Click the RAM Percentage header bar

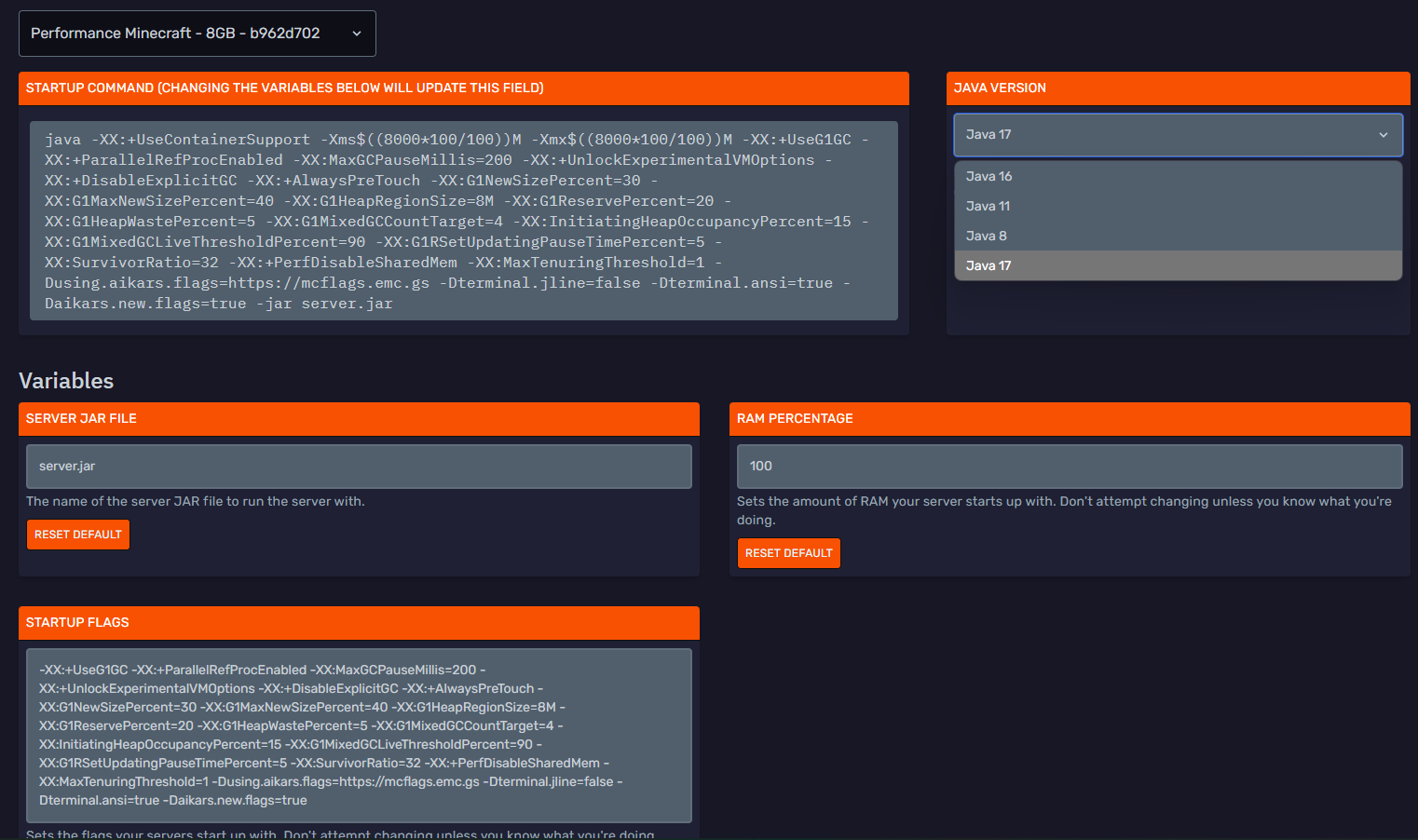tap(1069, 419)
